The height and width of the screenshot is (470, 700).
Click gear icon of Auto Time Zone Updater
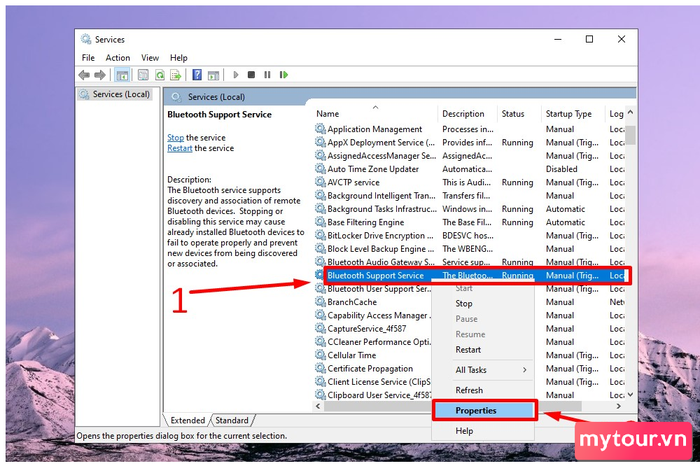320,169
